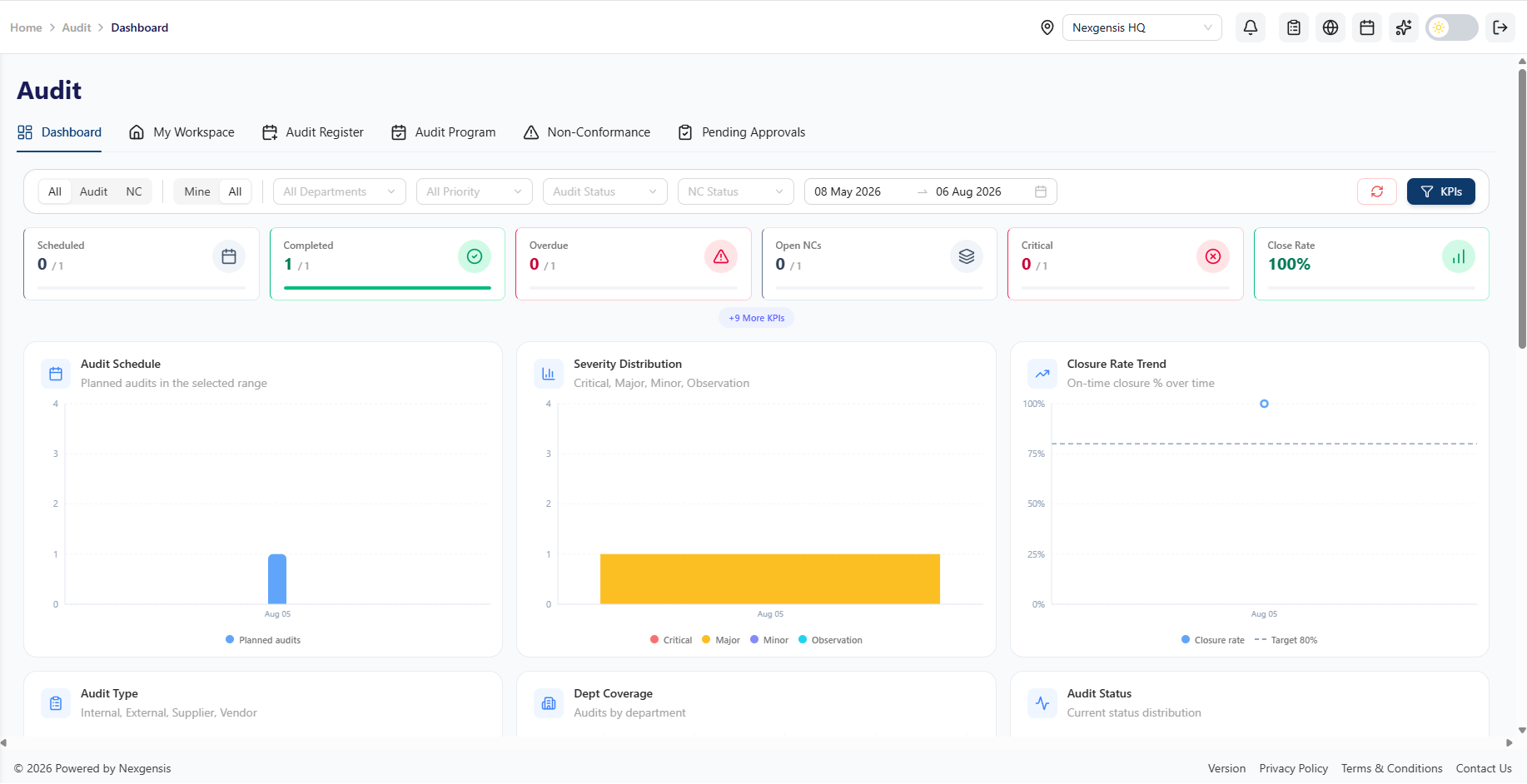Image resolution: width=1527 pixels, height=784 pixels.
Task: Open the My Workspace tab
Action: [182, 132]
